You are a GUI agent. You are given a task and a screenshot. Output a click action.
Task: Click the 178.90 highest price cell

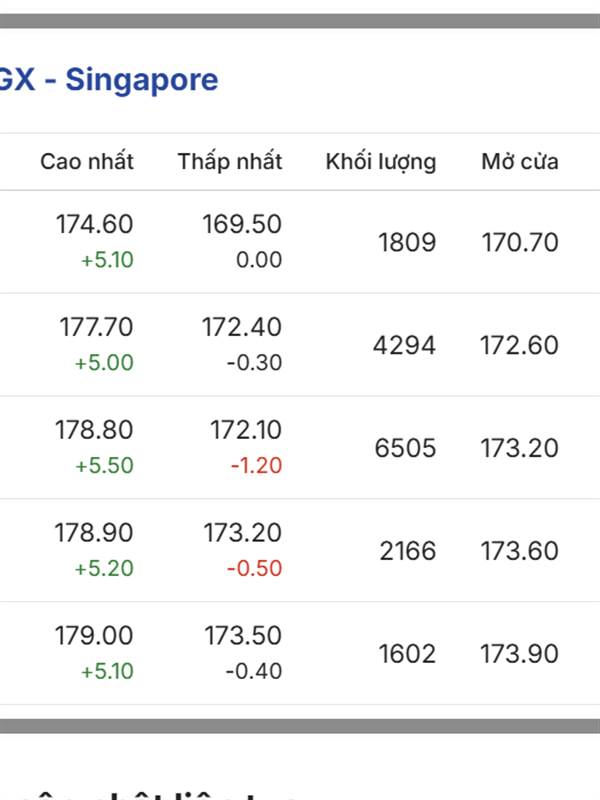[x=94, y=533]
